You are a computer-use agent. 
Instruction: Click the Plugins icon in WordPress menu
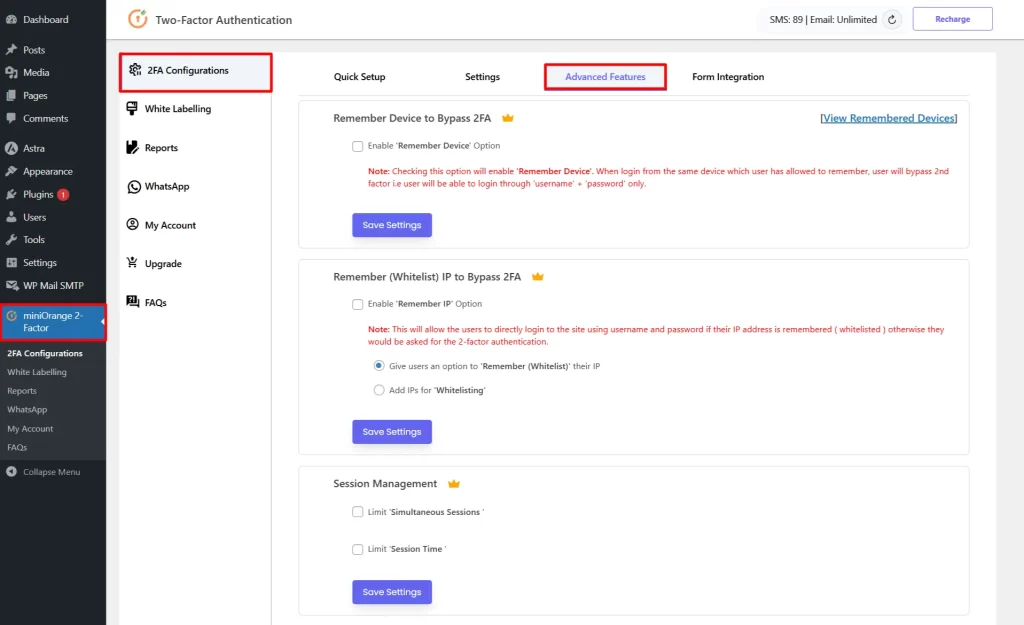pyautogui.click(x=12, y=194)
